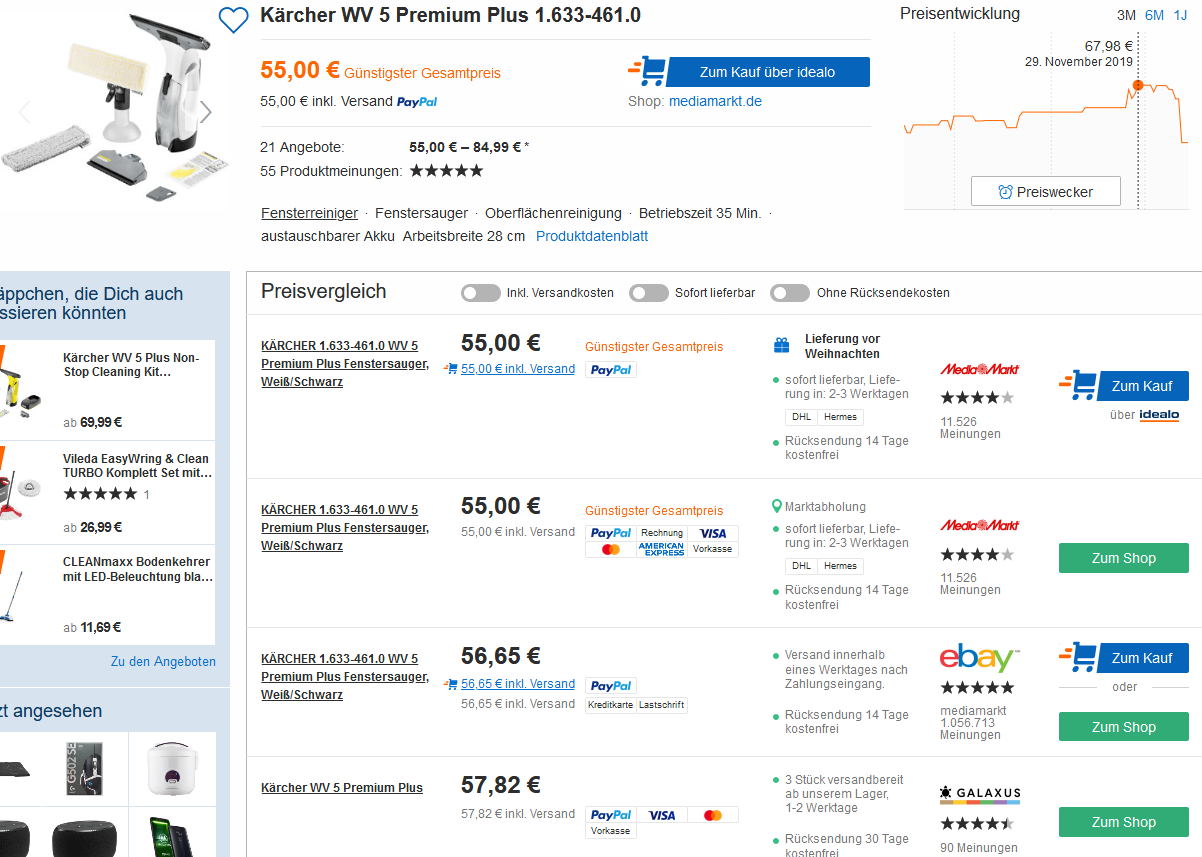The width and height of the screenshot is (1202, 857).
Task: Select the 3M price history range
Action: tap(1126, 15)
